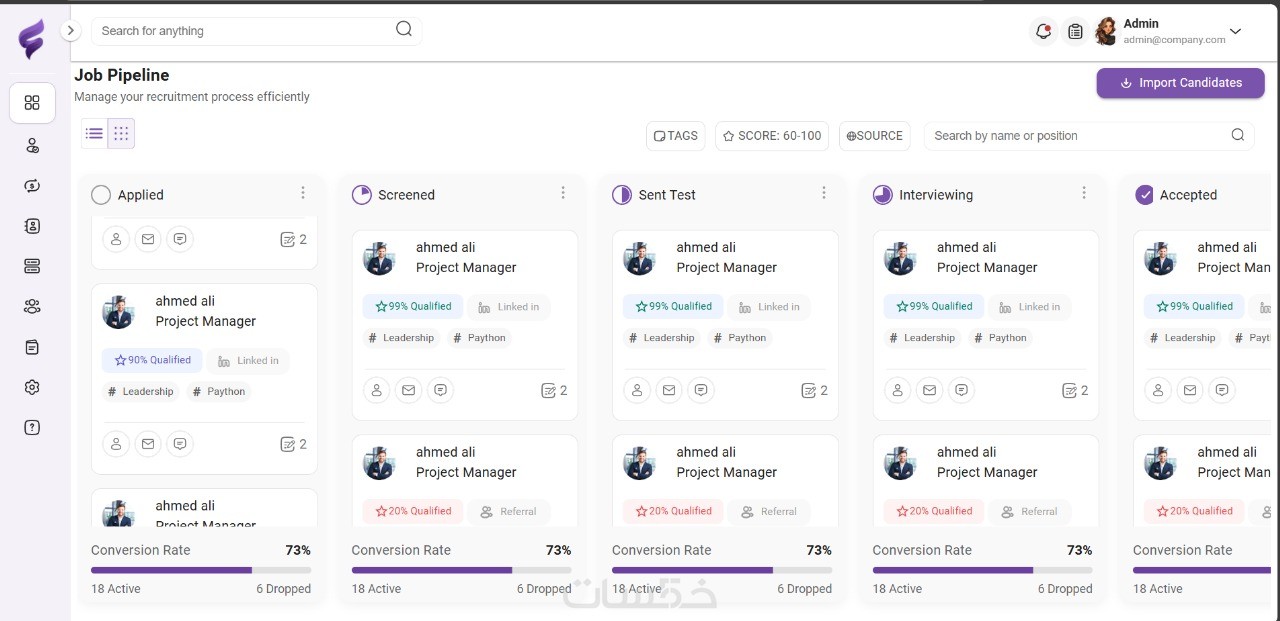Open the dashboard grid icon in sidebar

coord(32,103)
